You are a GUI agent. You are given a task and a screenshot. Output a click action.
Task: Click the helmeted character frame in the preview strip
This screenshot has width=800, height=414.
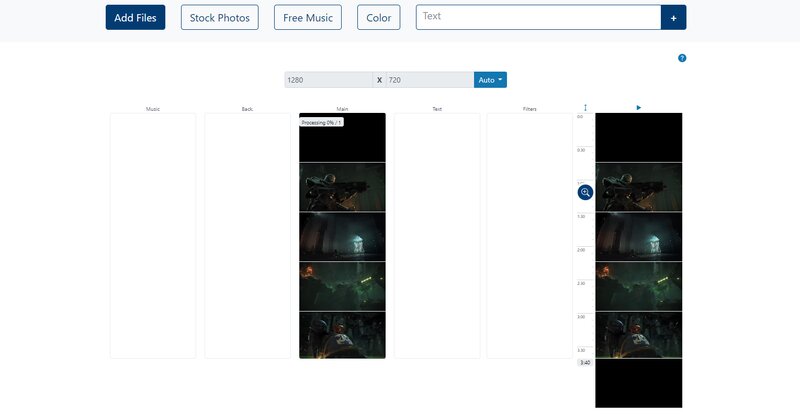click(639, 335)
